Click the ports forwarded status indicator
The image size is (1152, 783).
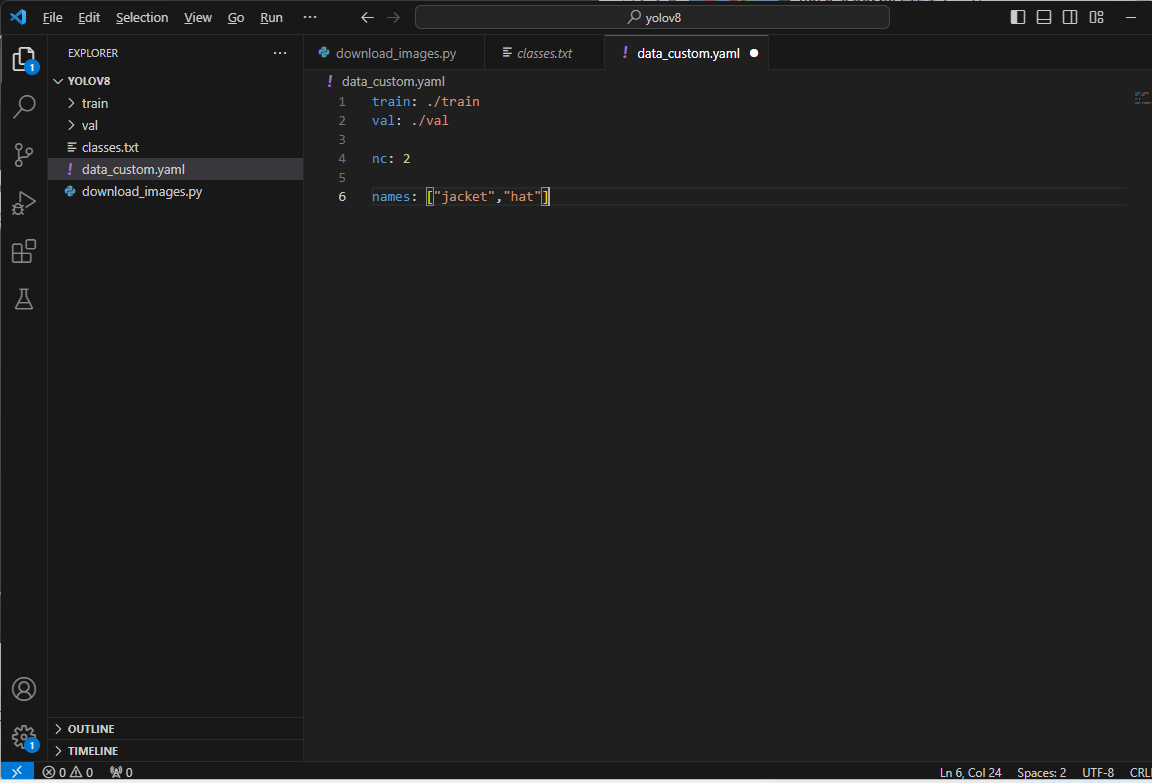[x=121, y=772]
